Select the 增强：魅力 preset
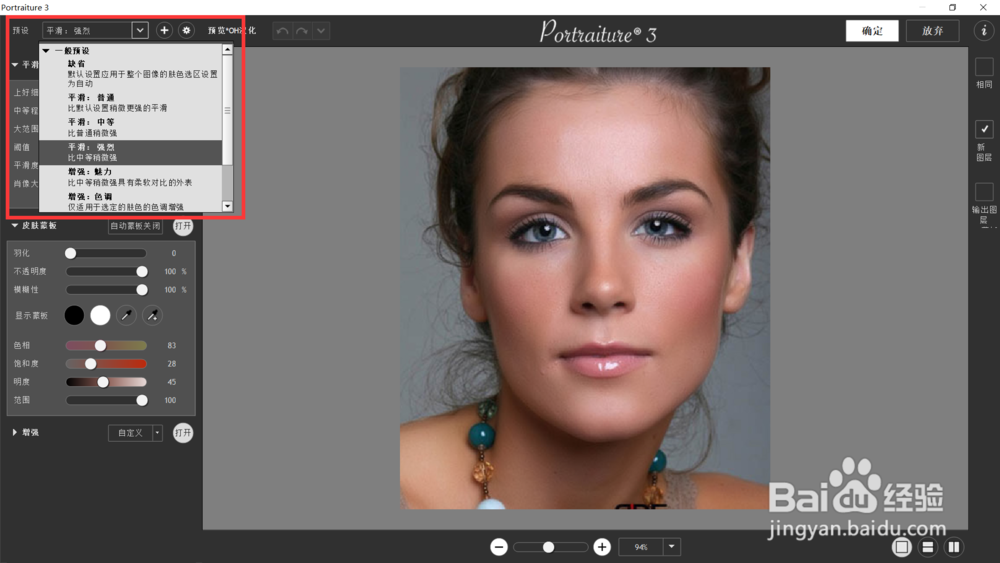This screenshot has width=1000, height=563. point(131,177)
